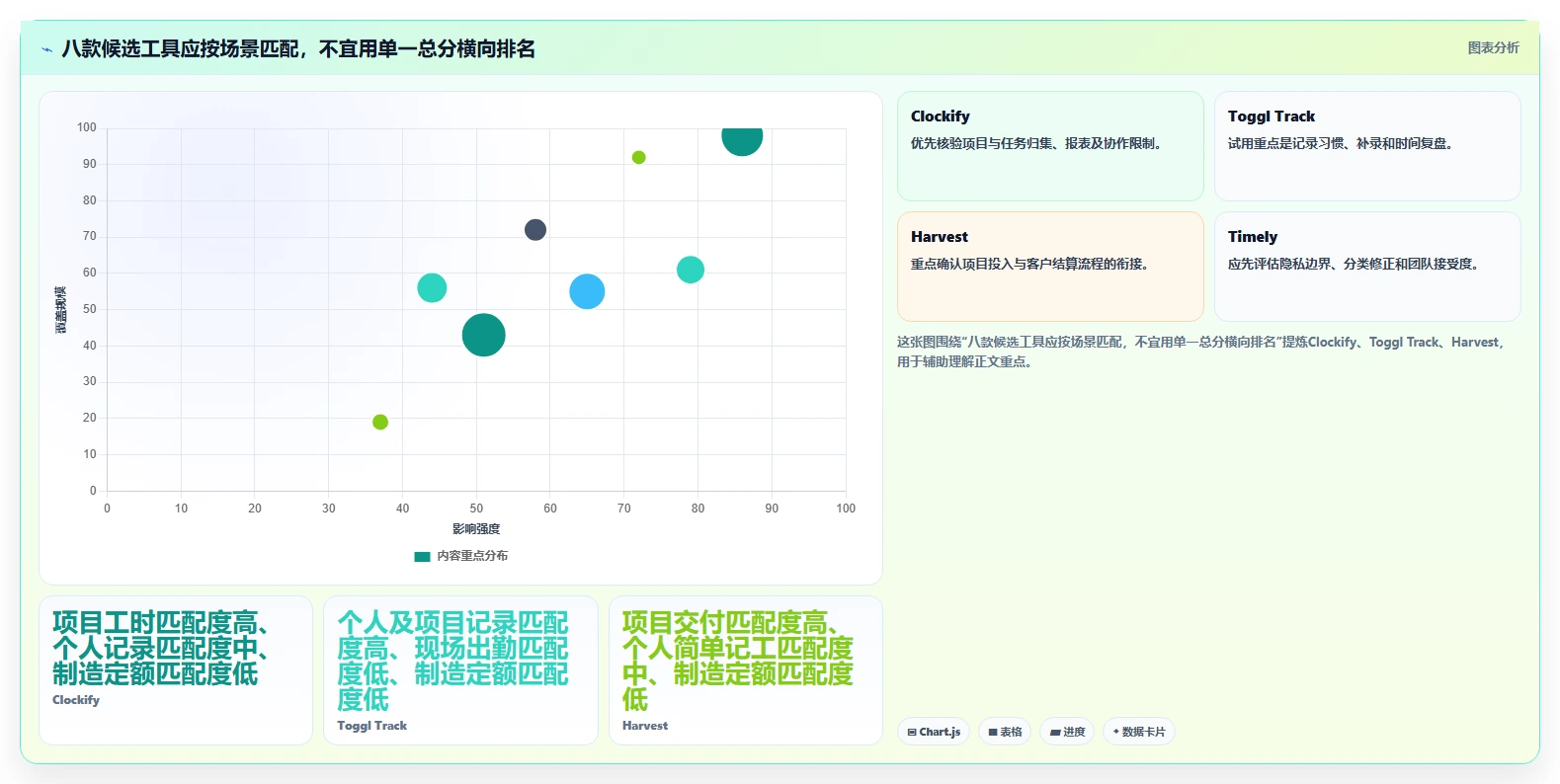Screen dimensions: 1560x784
Task: Click the 个人及项目记录匹配度高 headline in the Toggl Track card
Action: [x=452, y=662]
